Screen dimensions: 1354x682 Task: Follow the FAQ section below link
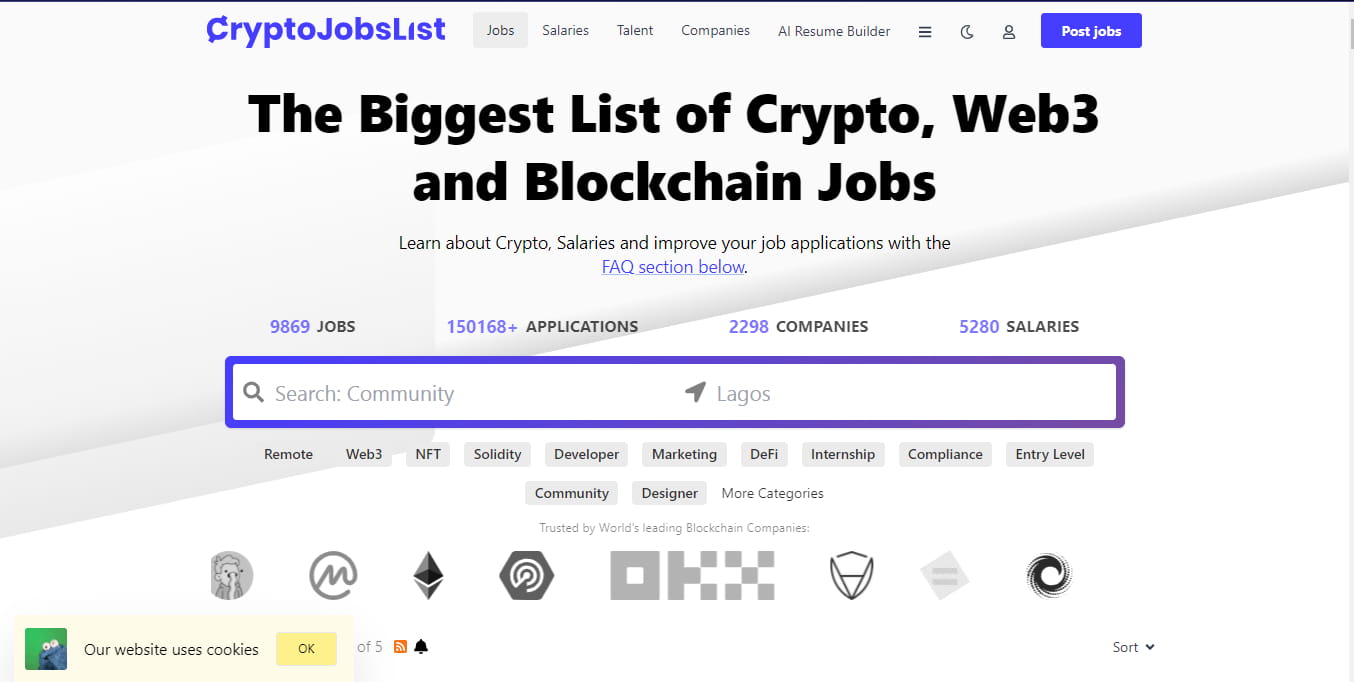[x=673, y=267]
